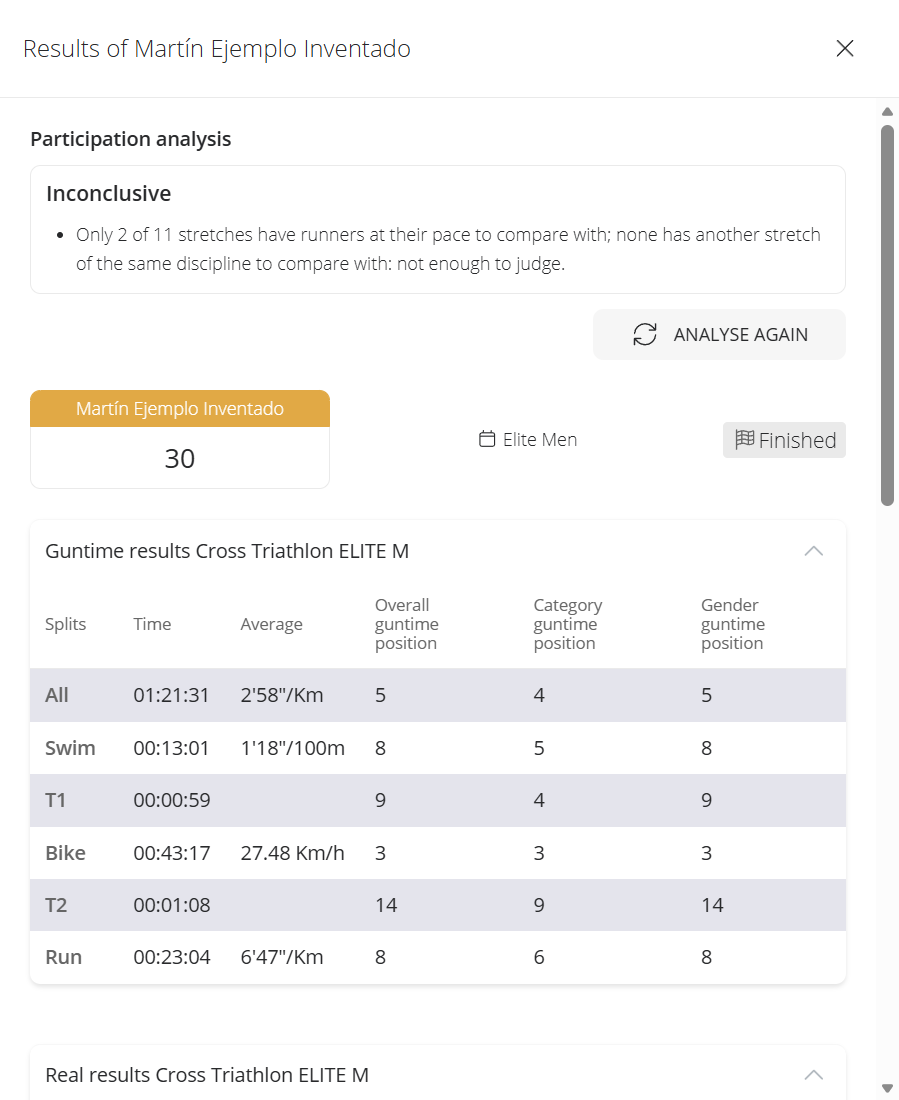The height and width of the screenshot is (1100, 899).
Task: Click T2 overall guntime position 14
Action: (386, 905)
